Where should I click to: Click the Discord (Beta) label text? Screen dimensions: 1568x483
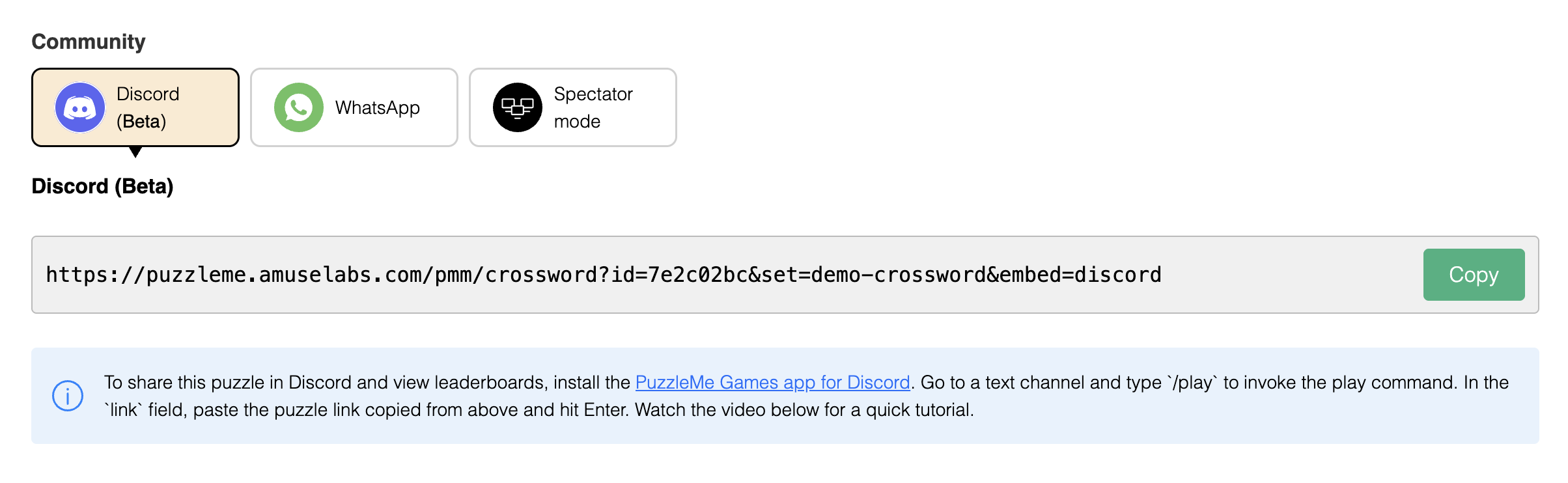point(148,107)
